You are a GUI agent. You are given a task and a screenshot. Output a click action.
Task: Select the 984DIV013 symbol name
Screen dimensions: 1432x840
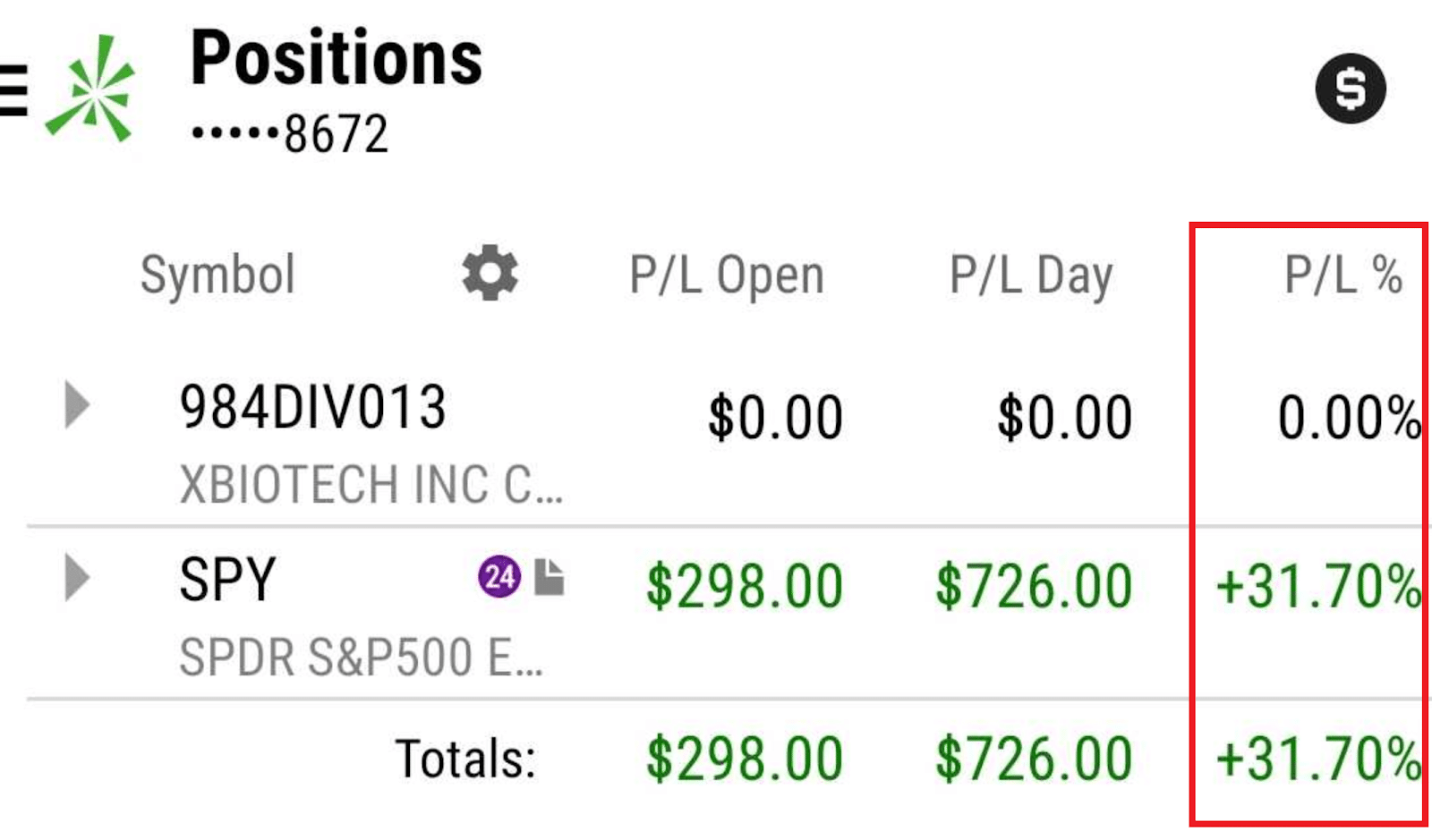312,407
